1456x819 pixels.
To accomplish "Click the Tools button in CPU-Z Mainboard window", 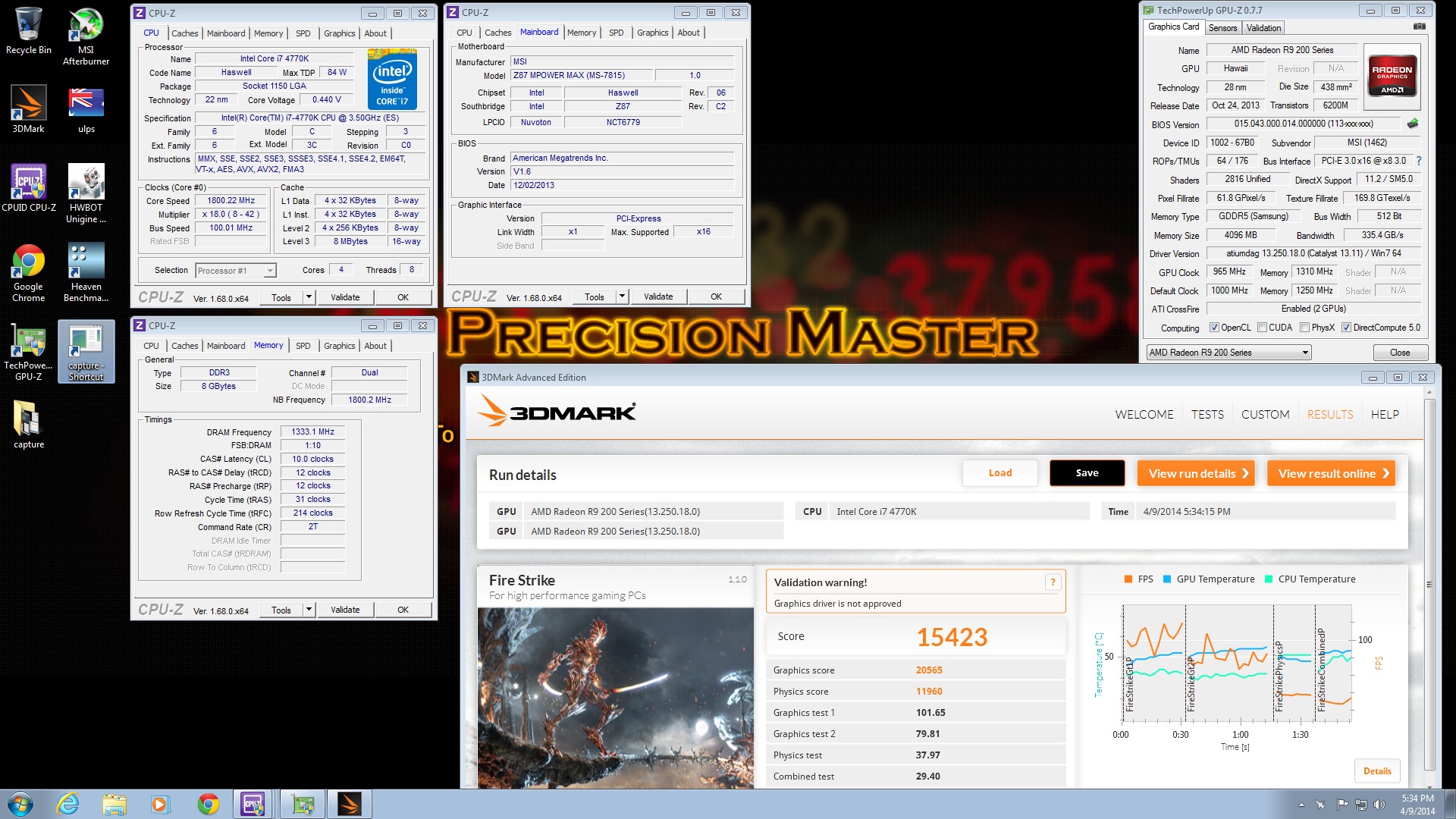I will pos(595,297).
